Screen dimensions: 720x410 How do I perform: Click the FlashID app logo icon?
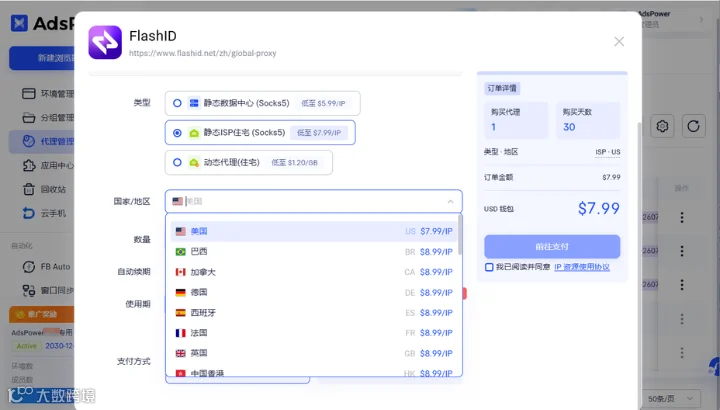(x=105, y=42)
